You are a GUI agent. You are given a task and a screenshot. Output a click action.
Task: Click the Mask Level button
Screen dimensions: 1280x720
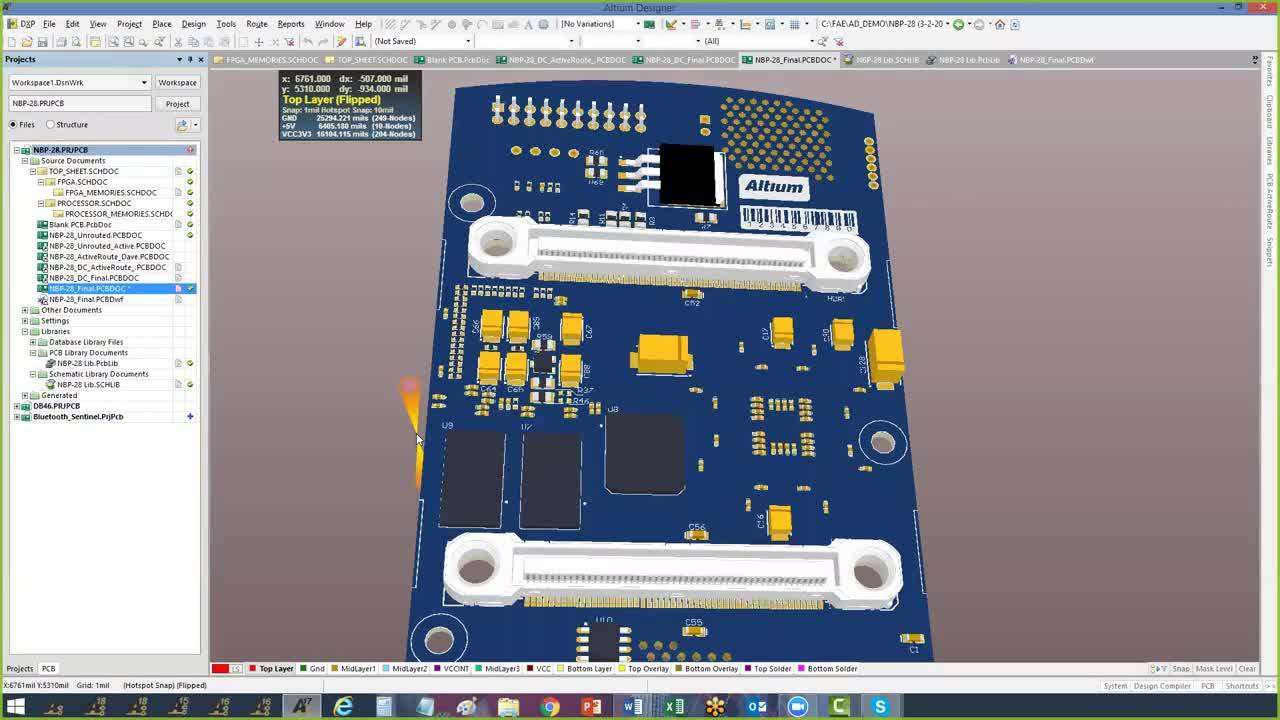click(1214, 669)
